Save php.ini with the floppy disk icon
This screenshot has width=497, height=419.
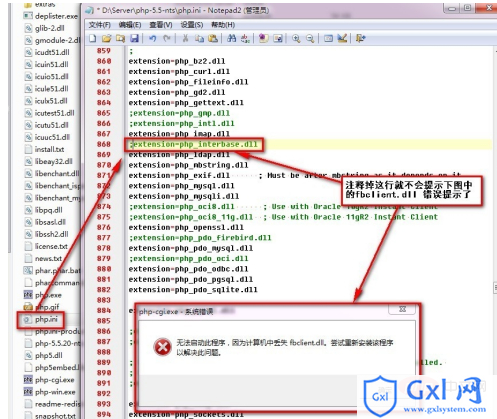pyautogui.click(x=134, y=39)
